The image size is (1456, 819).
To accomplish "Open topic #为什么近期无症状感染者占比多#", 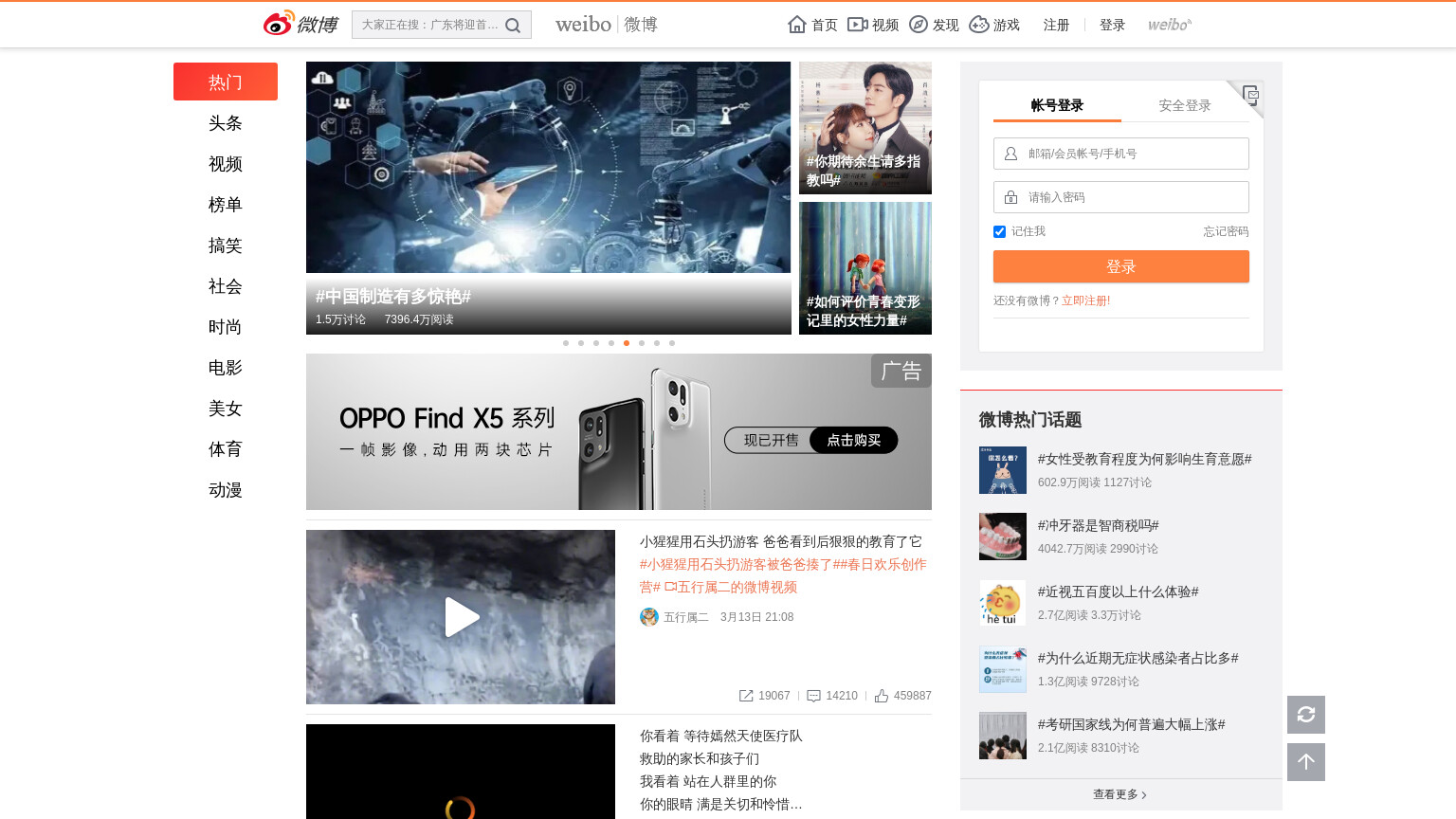I will click(x=1137, y=658).
